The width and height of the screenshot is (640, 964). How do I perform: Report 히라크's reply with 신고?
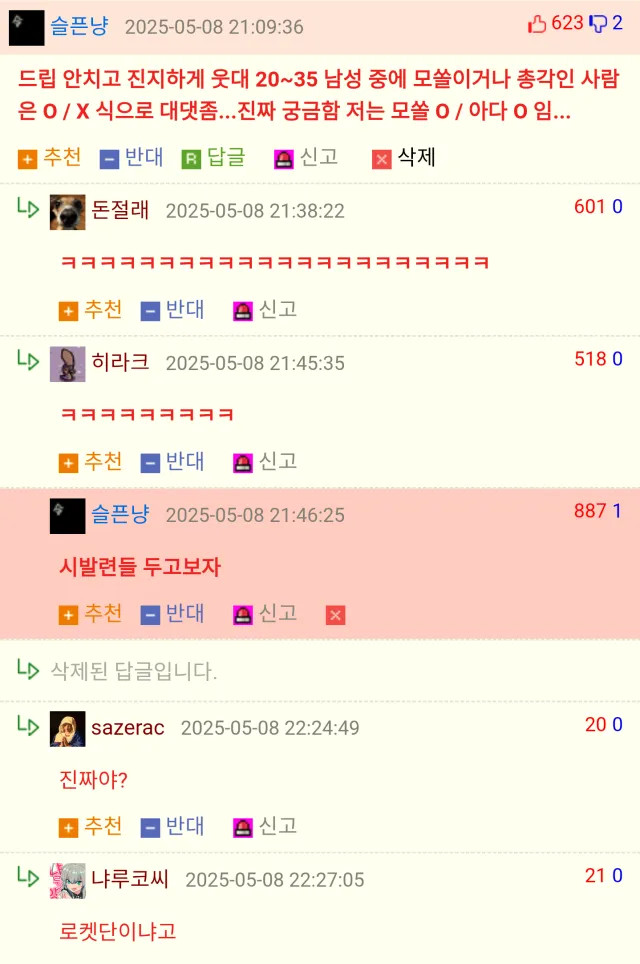click(265, 462)
